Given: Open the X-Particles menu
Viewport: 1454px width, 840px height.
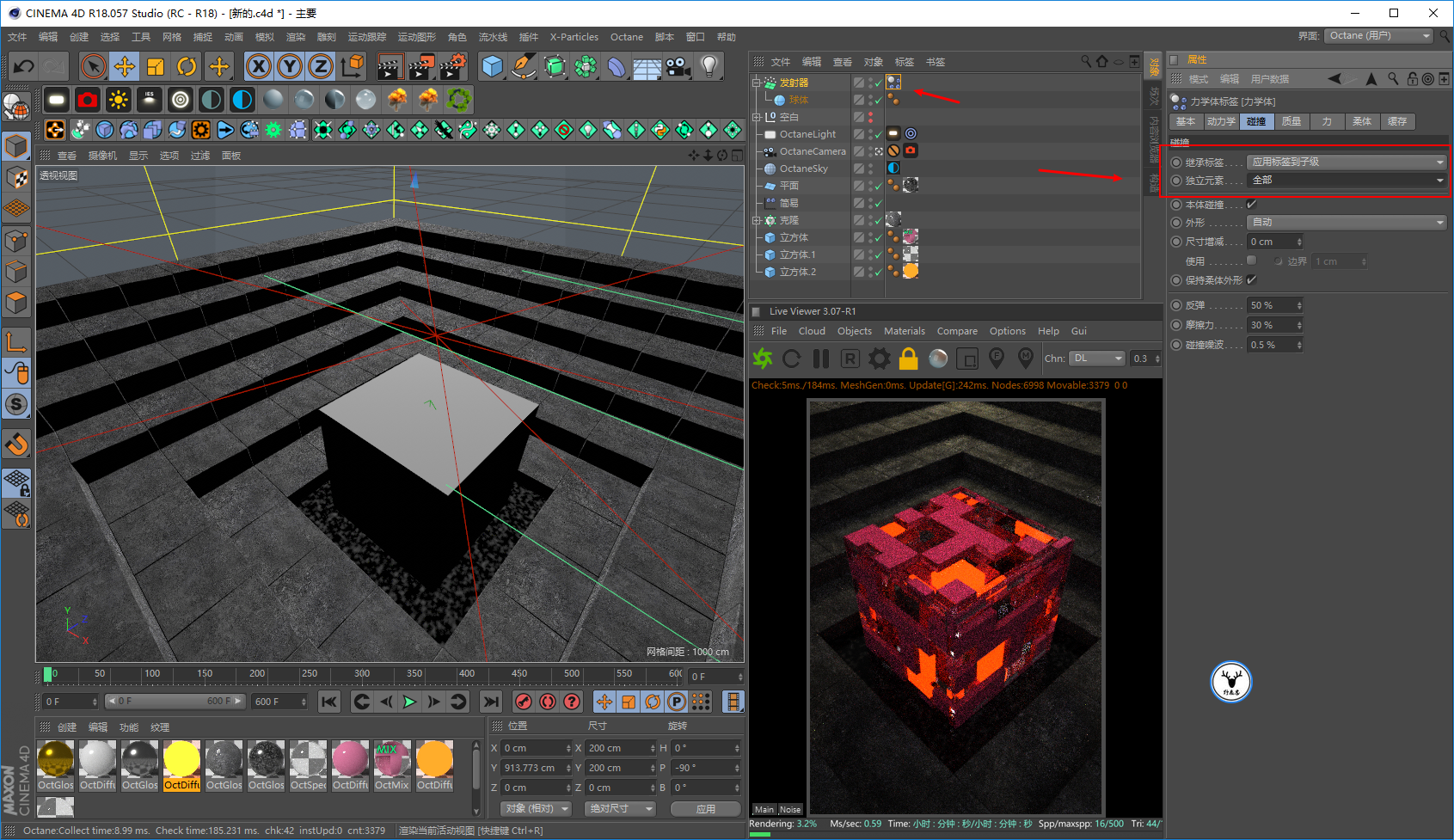Looking at the screenshot, I should pyautogui.click(x=574, y=37).
